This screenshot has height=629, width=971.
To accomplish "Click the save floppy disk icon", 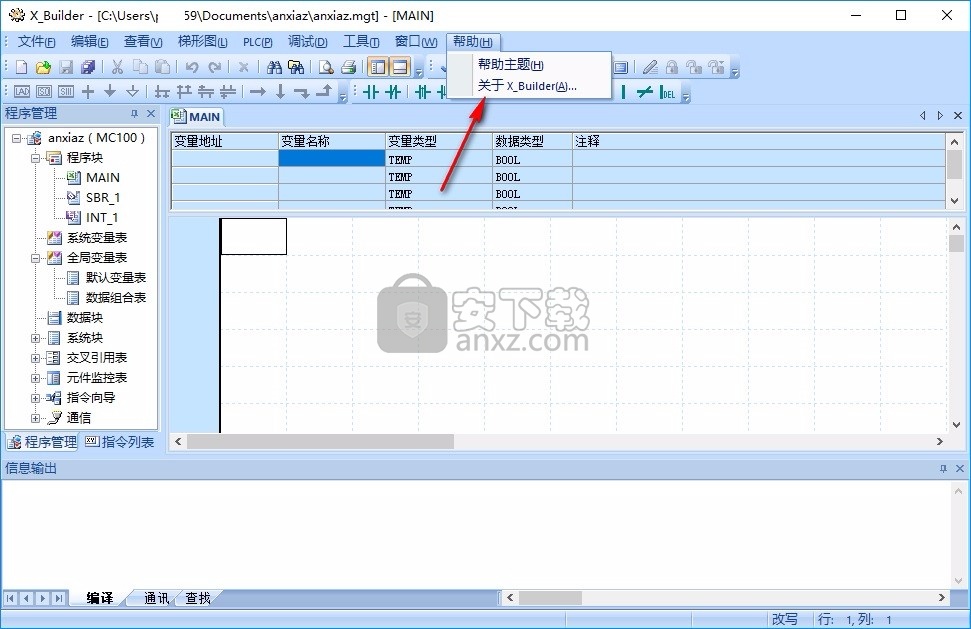I will pyautogui.click(x=66, y=67).
